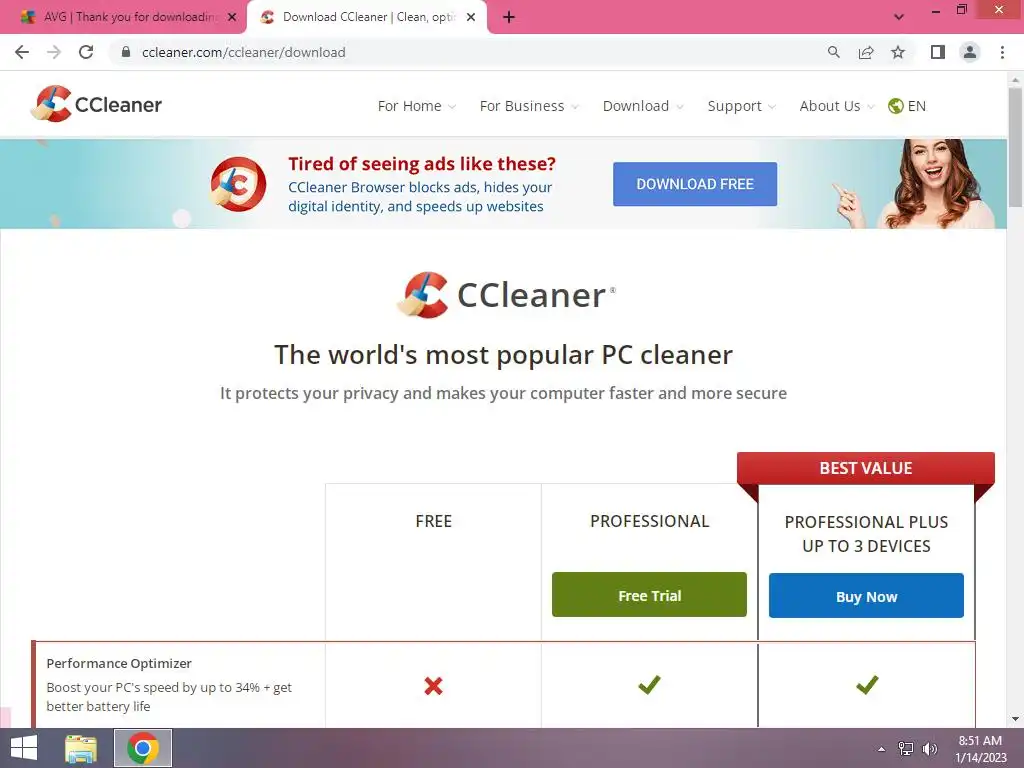Screen dimensions: 1024x768
Task: Go back to the previous page
Action: click(22, 52)
